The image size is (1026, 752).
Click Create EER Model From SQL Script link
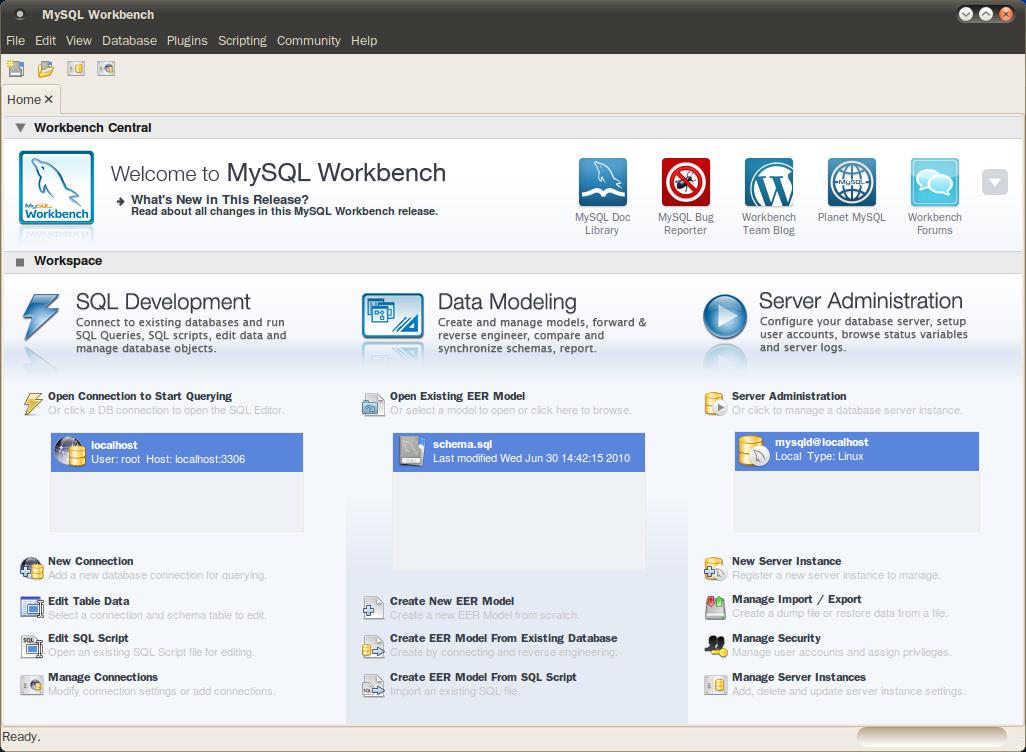click(x=484, y=677)
